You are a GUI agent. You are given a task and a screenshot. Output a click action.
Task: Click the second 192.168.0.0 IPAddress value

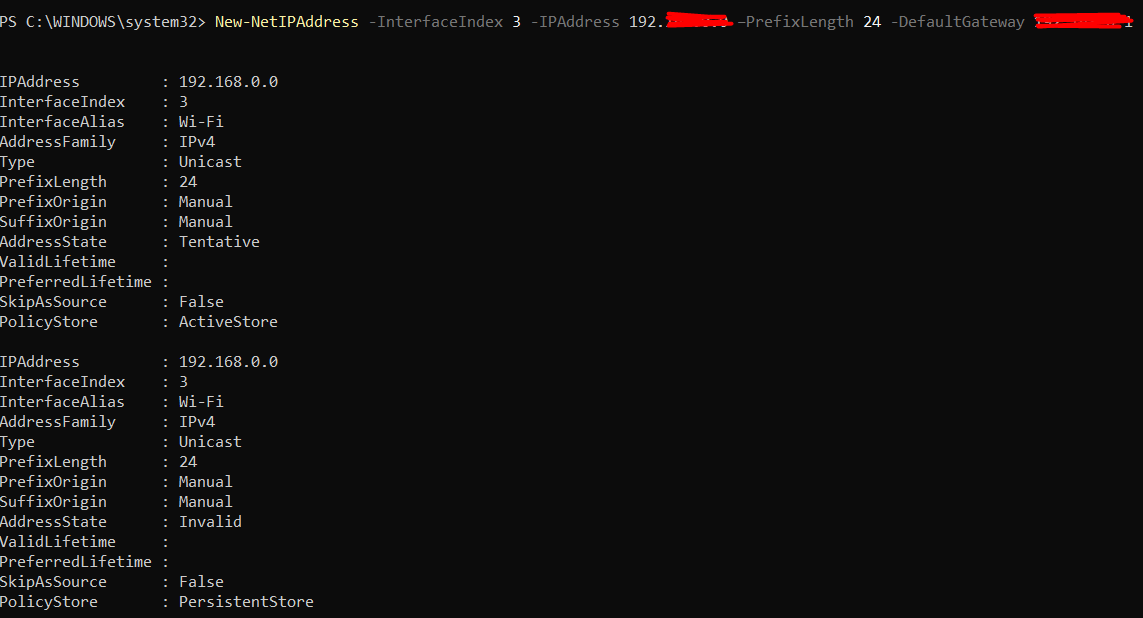click(x=228, y=361)
